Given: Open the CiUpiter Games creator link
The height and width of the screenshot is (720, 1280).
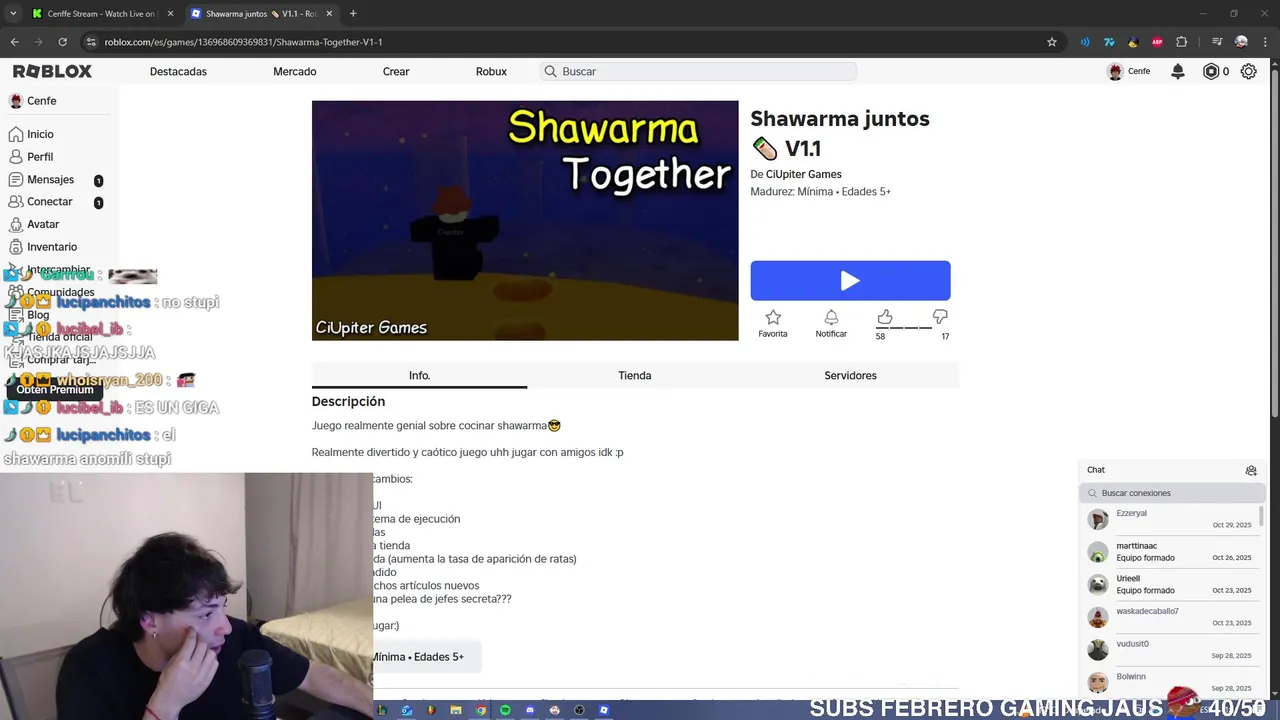Looking at the screenshot, I should [x=804, y=174].
